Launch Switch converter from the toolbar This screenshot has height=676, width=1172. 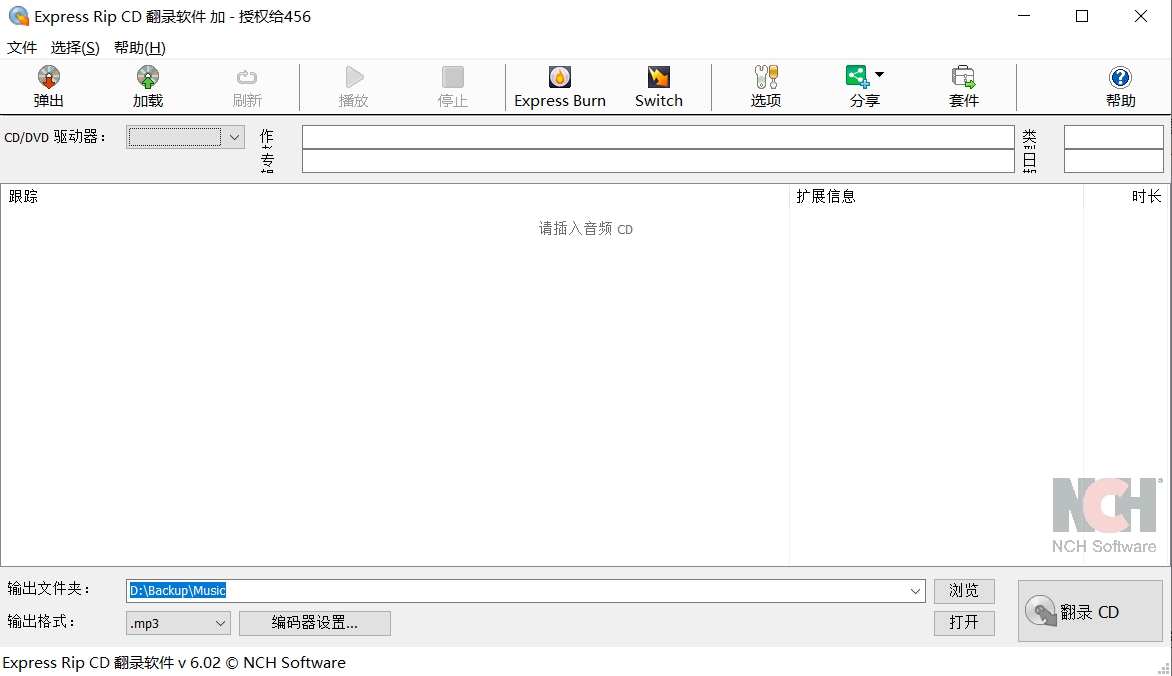(x=659, y=87)
